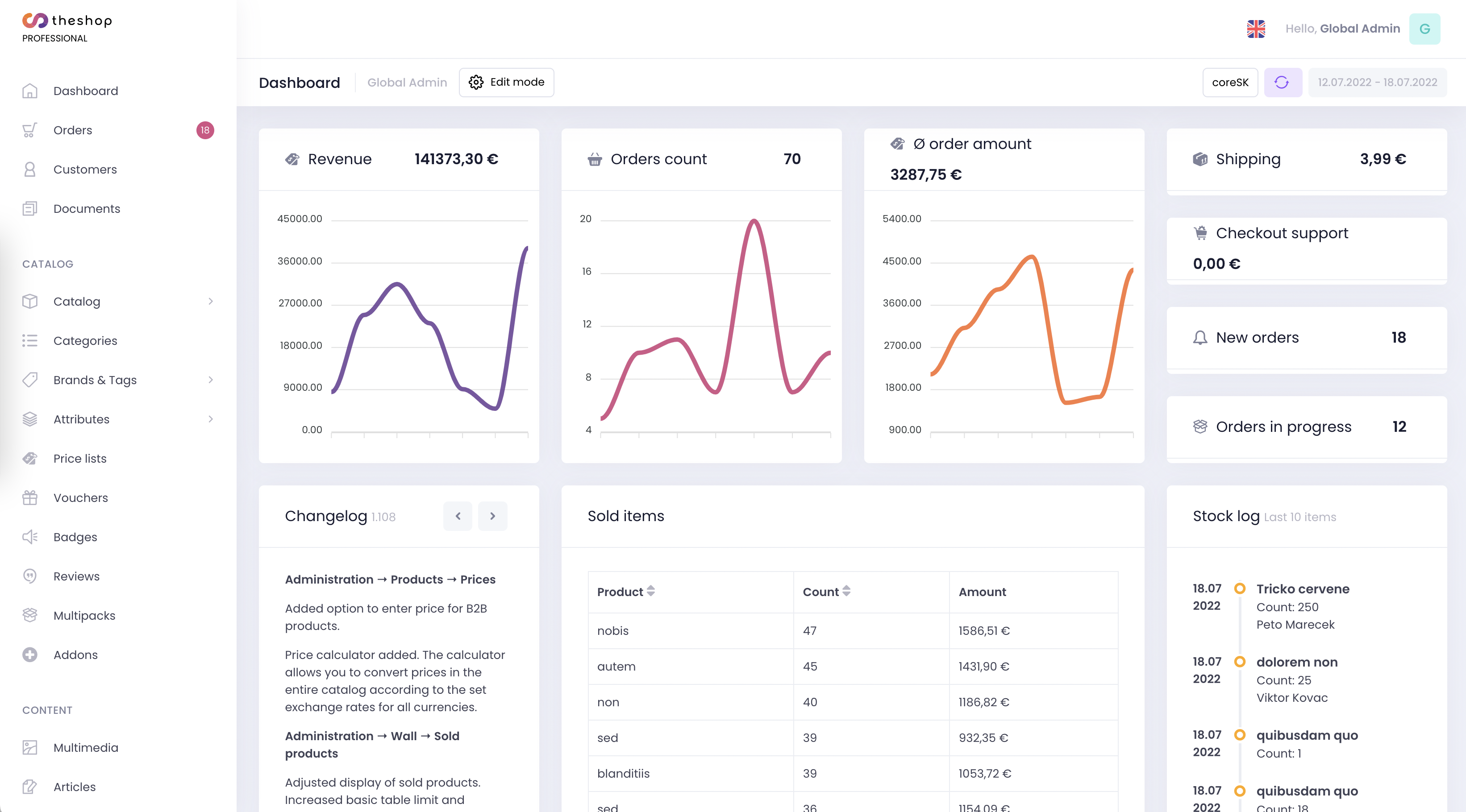The height and width of the screenshot is (812, 1466).
Task: Open the Orders menu item
Action: click(x=118, y=130)
